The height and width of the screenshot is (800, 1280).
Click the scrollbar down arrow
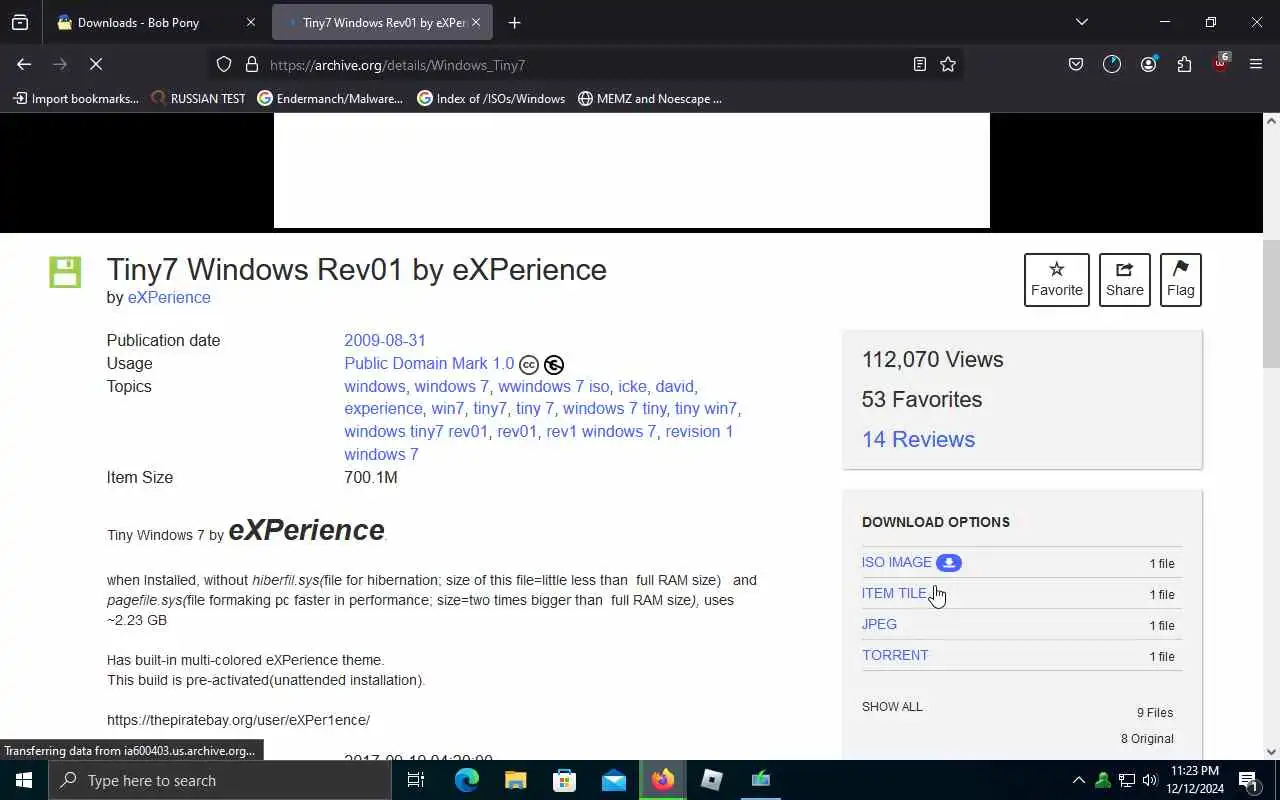tap(1271, 751)
